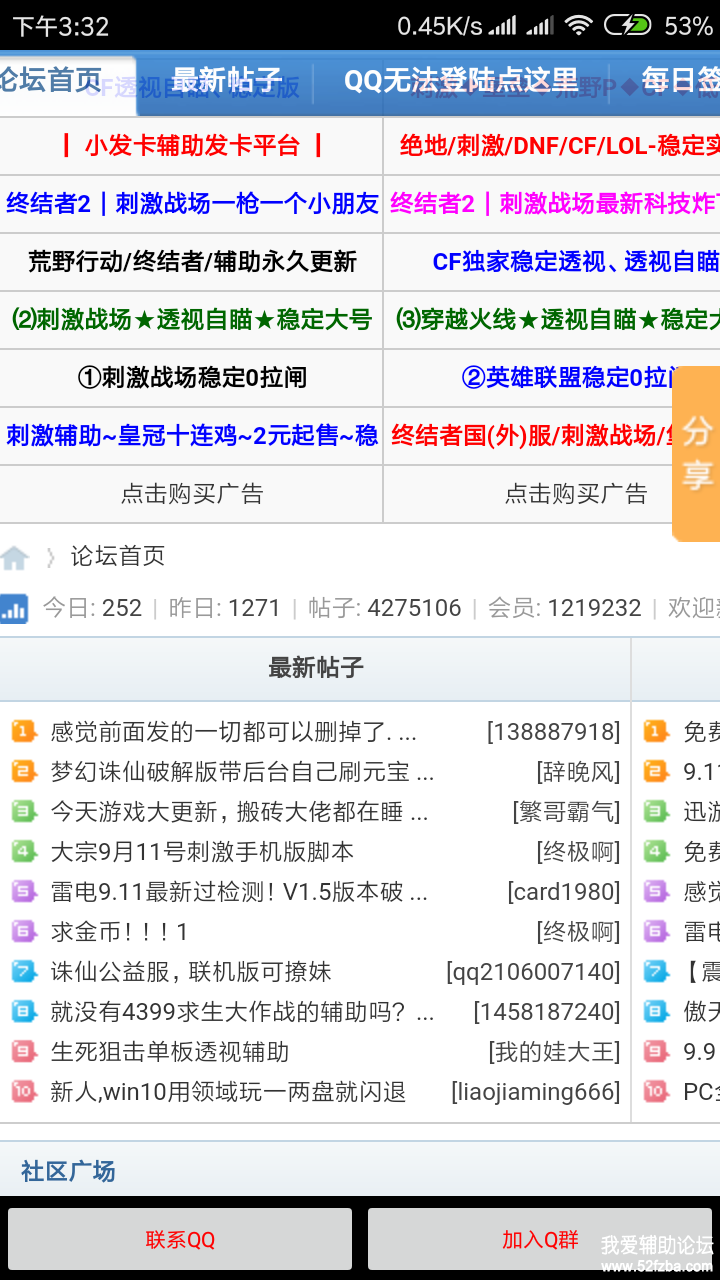Open post 新人,win10用领域玩一两盘就闪退
This screenshot has height=1280, width=720.
[228, 1092]
